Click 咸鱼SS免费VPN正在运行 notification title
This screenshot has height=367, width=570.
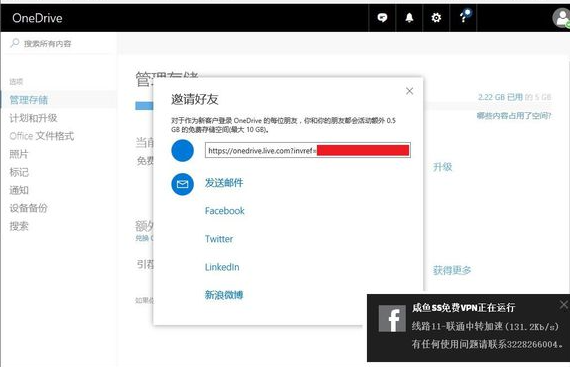[463, 308]
